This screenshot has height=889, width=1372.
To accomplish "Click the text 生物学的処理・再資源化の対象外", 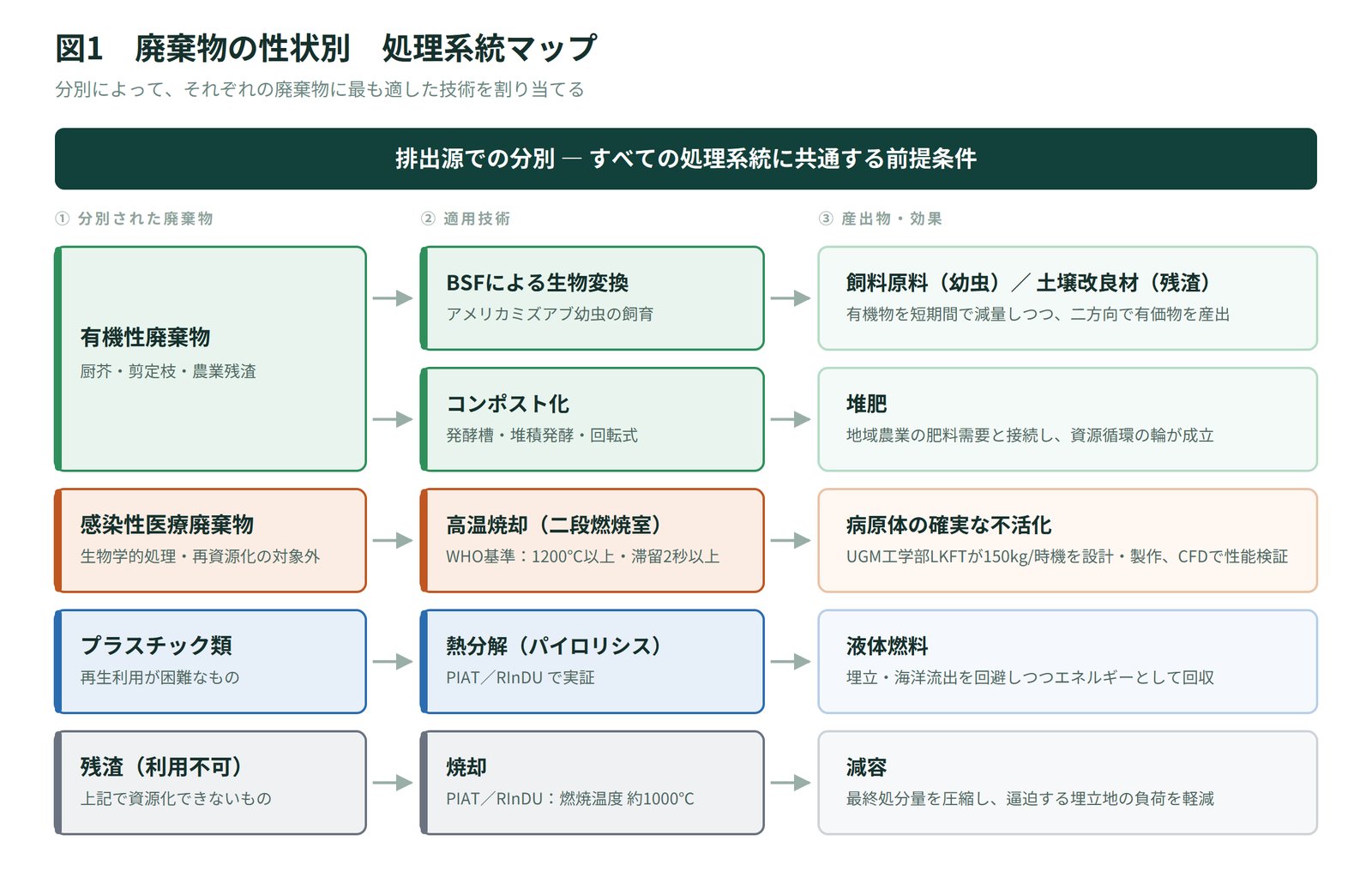I will coord(200,556).
